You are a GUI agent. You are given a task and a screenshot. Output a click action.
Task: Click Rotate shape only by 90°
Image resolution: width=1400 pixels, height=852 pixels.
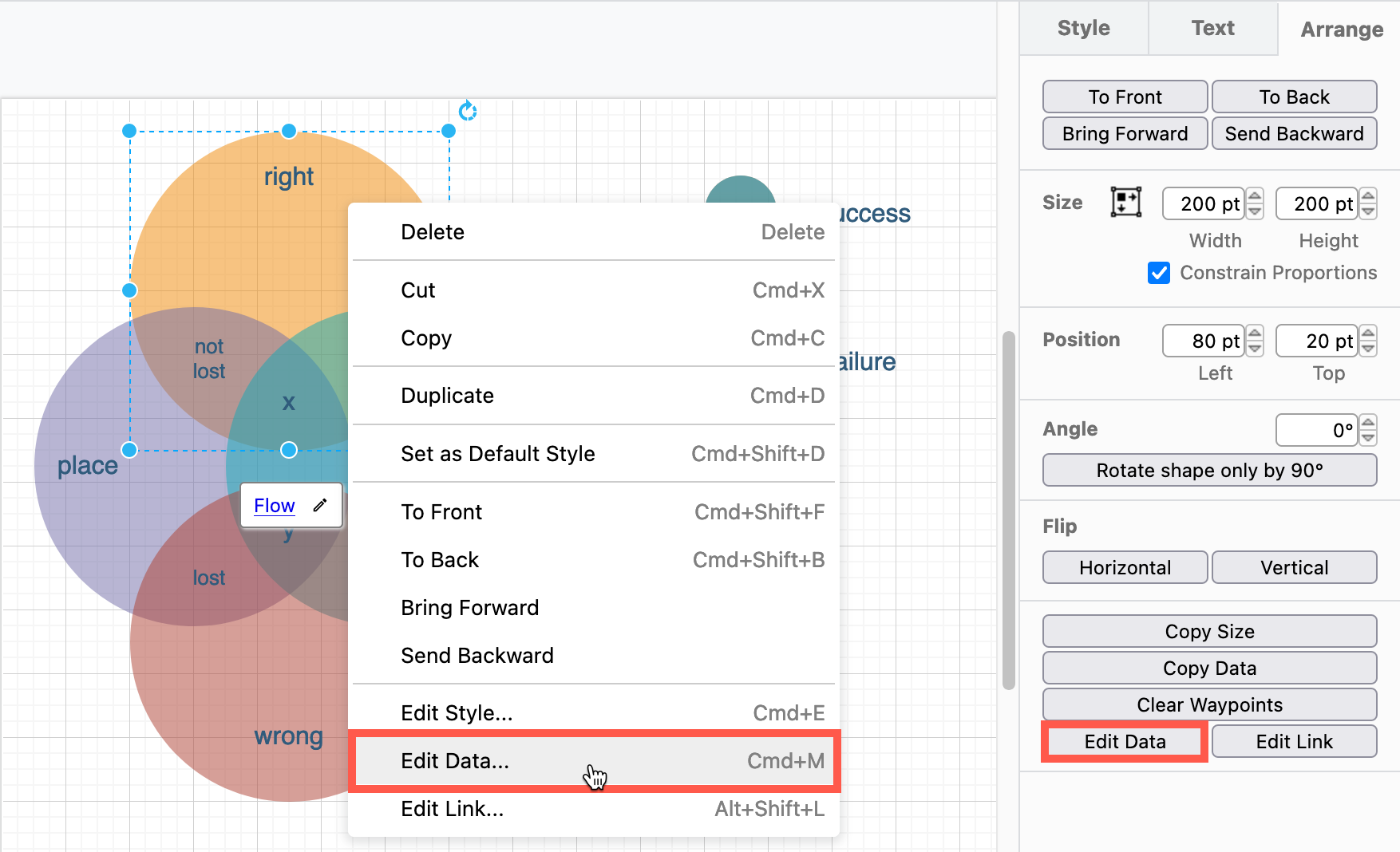click(x=1208, y=470)
